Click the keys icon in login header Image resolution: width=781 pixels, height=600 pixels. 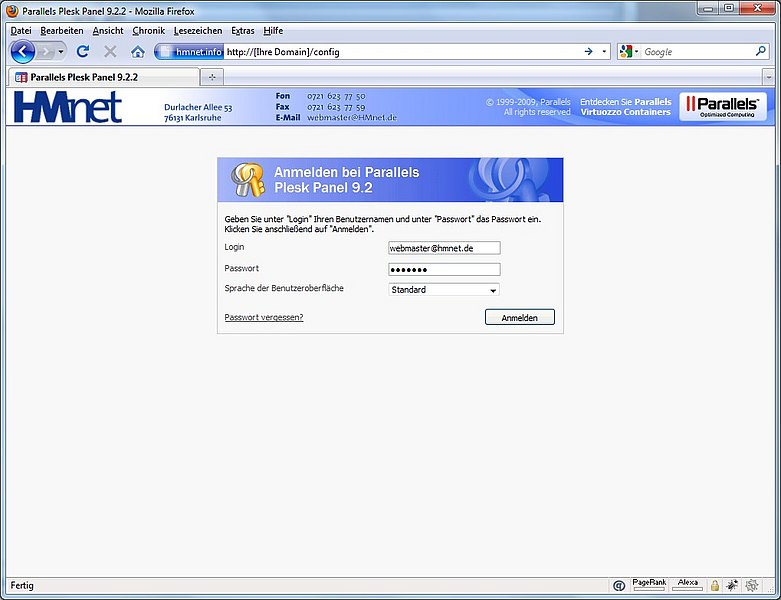coord(248,180)
